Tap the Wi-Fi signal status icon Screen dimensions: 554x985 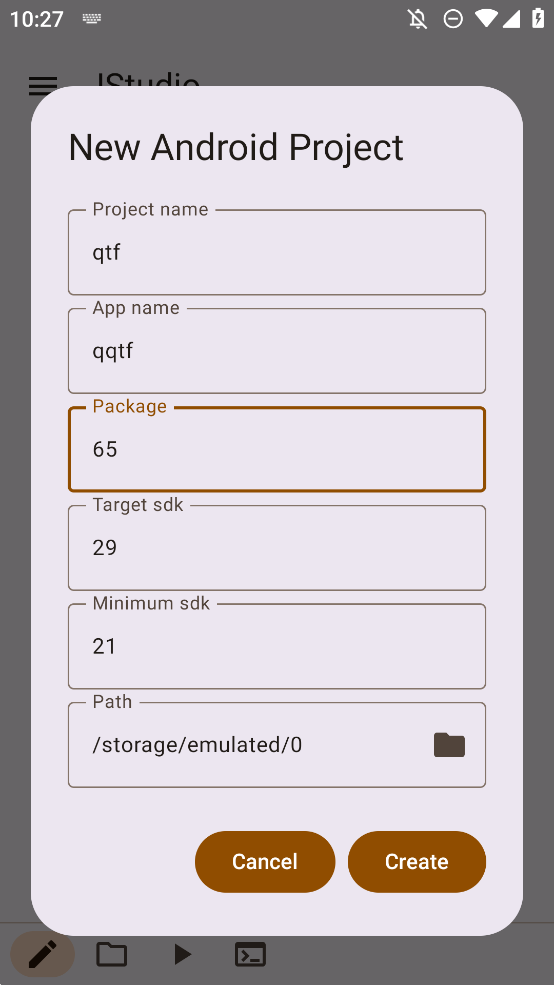(x=487, y=19)
